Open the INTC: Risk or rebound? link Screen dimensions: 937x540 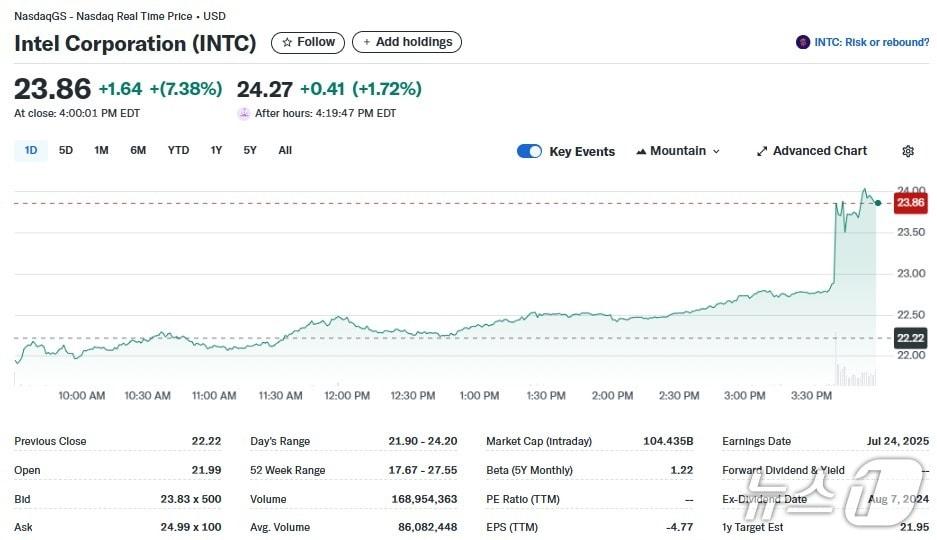(871, 42)
